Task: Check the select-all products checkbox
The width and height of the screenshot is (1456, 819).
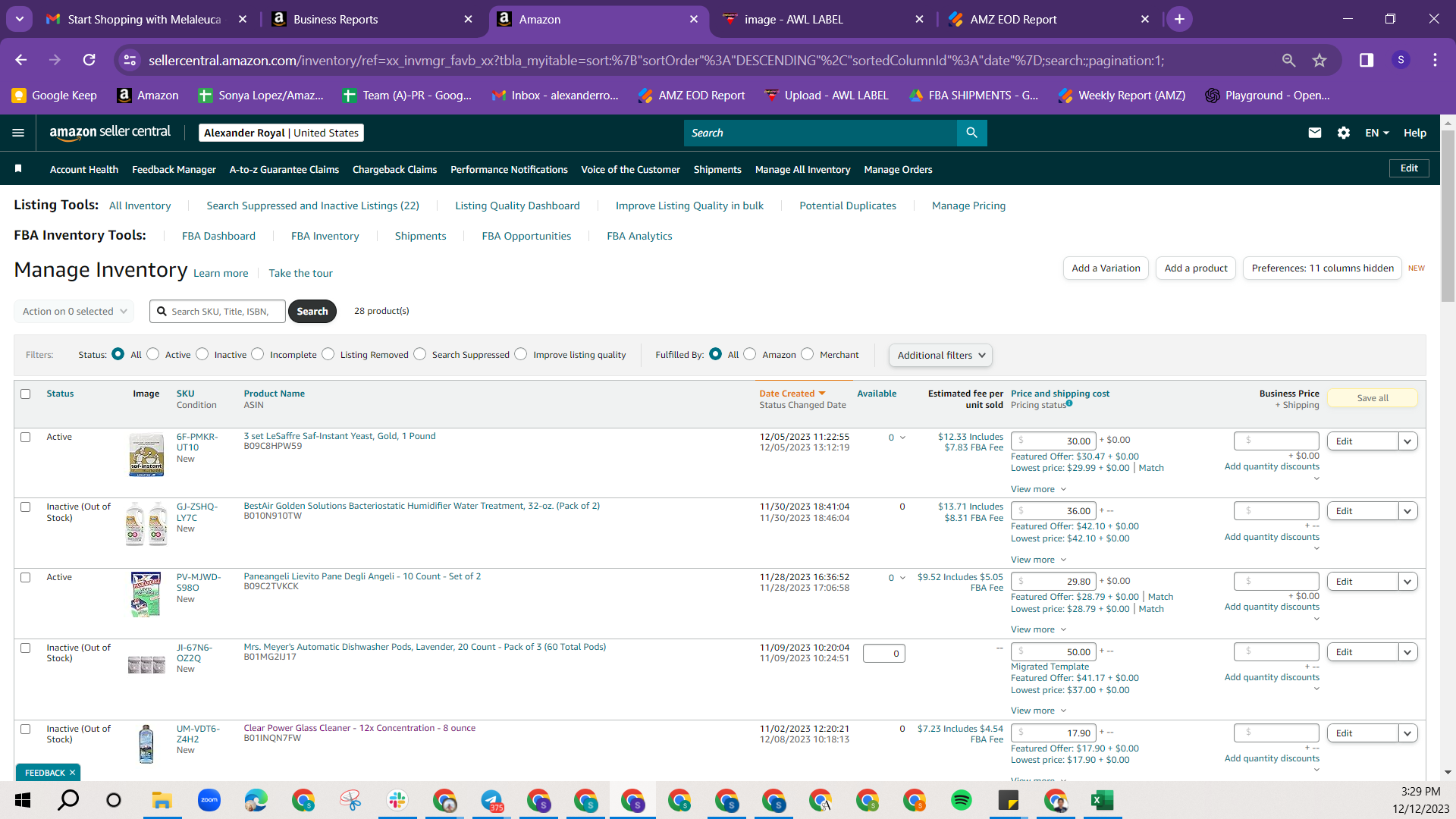Action: coord(26,394)
